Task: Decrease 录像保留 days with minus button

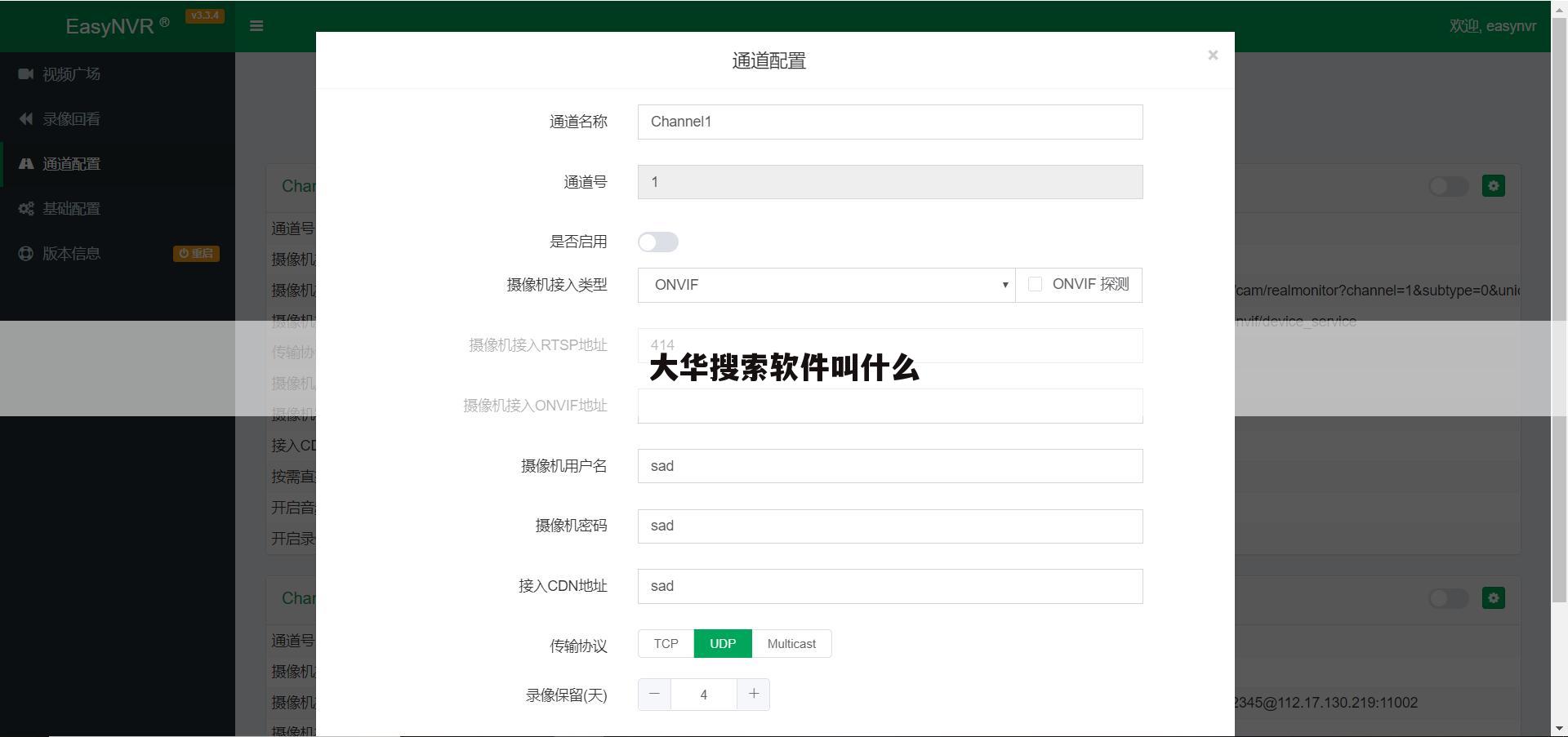Action: (x=654, y=695)
